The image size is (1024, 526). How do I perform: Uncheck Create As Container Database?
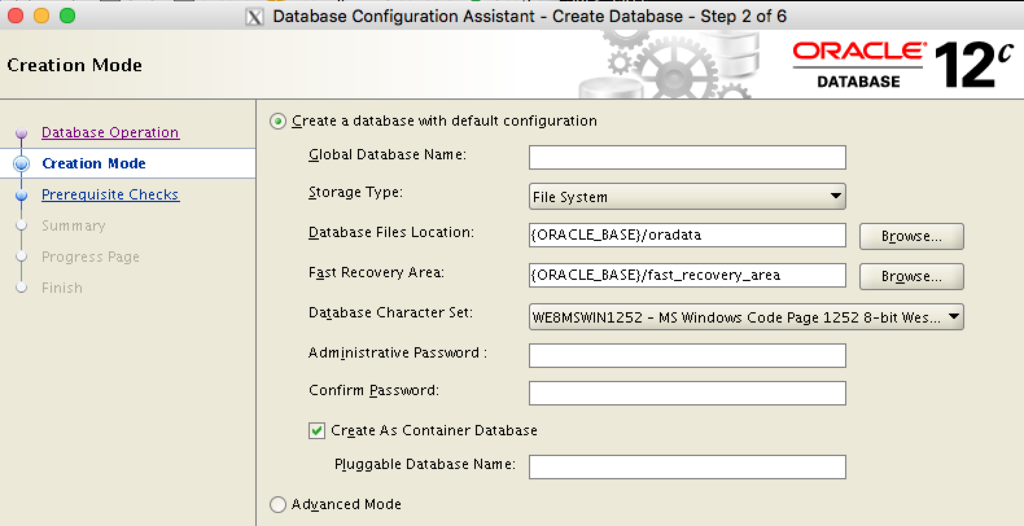click(x=317, y=431)
